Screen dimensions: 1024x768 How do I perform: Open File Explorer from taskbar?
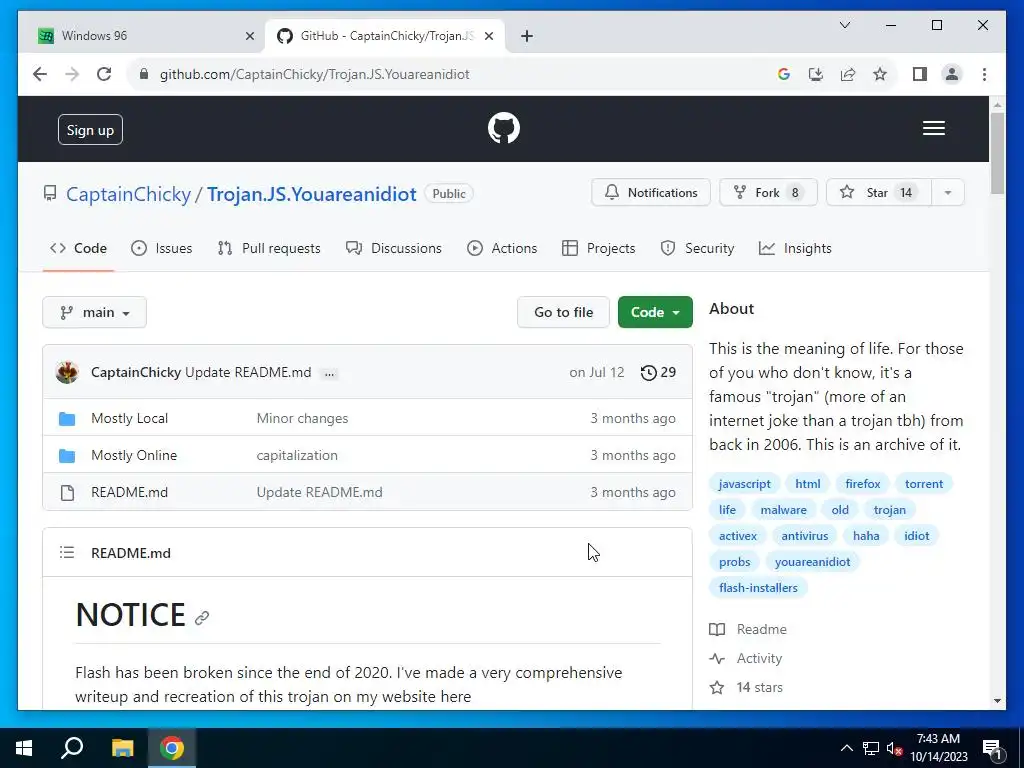point(122,748)
